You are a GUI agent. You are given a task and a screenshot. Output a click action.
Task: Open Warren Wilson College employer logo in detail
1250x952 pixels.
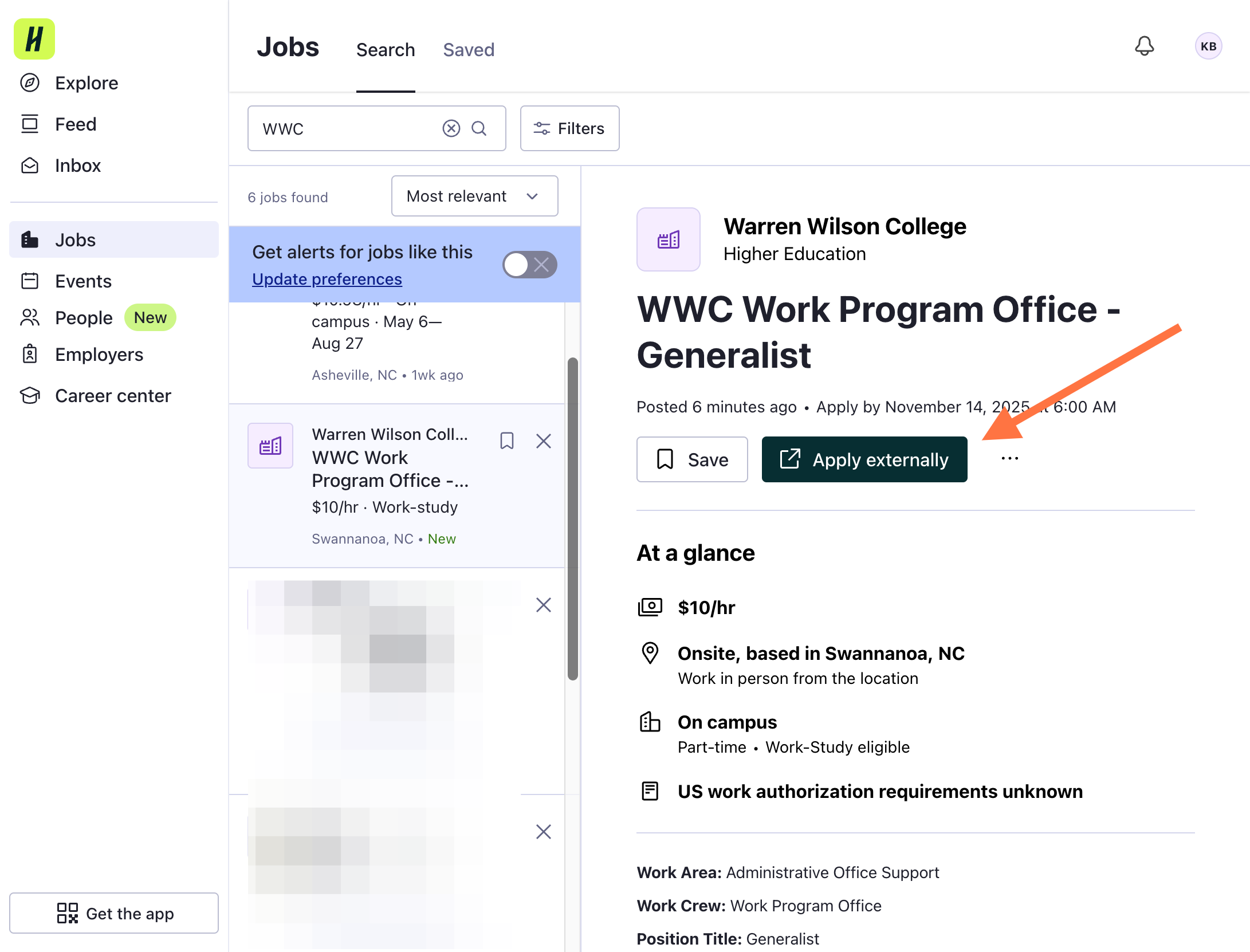click(x=669, y=239)
